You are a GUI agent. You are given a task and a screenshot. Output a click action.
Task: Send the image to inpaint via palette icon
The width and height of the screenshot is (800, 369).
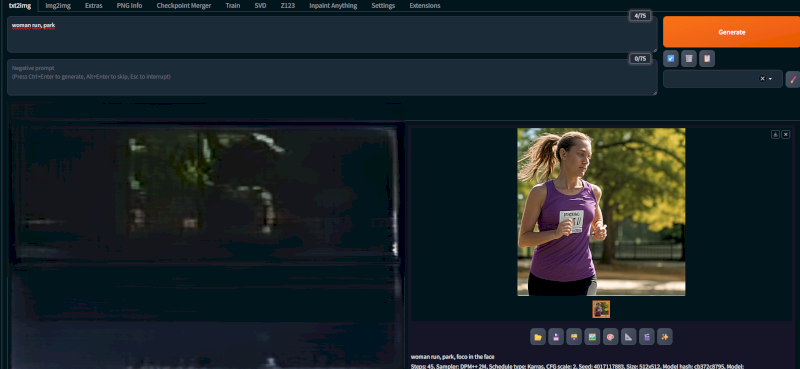610,337
